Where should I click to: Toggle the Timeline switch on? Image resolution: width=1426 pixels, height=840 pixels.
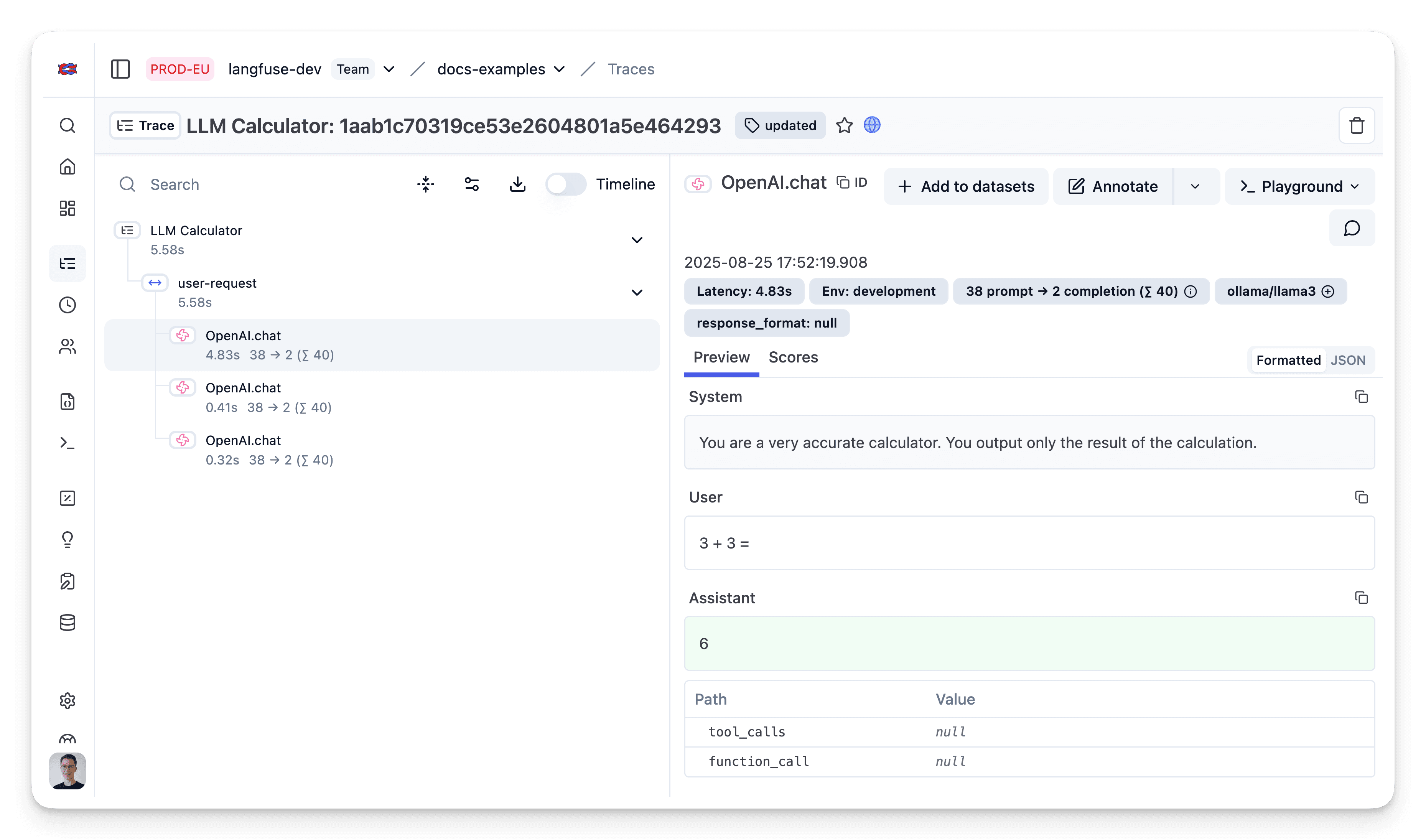[x=565, y=184]
